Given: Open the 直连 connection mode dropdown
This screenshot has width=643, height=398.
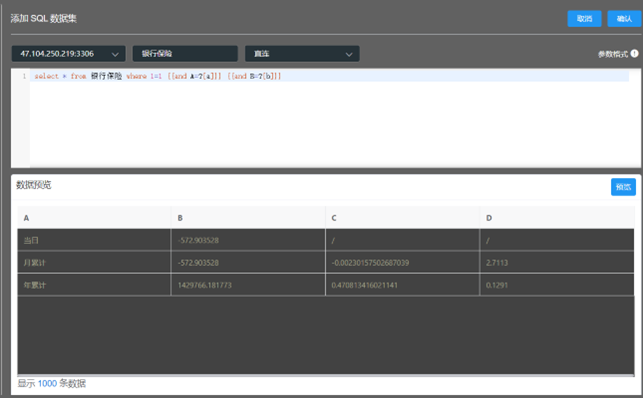Looking at the screenshot, I should [x=302, y=54].
